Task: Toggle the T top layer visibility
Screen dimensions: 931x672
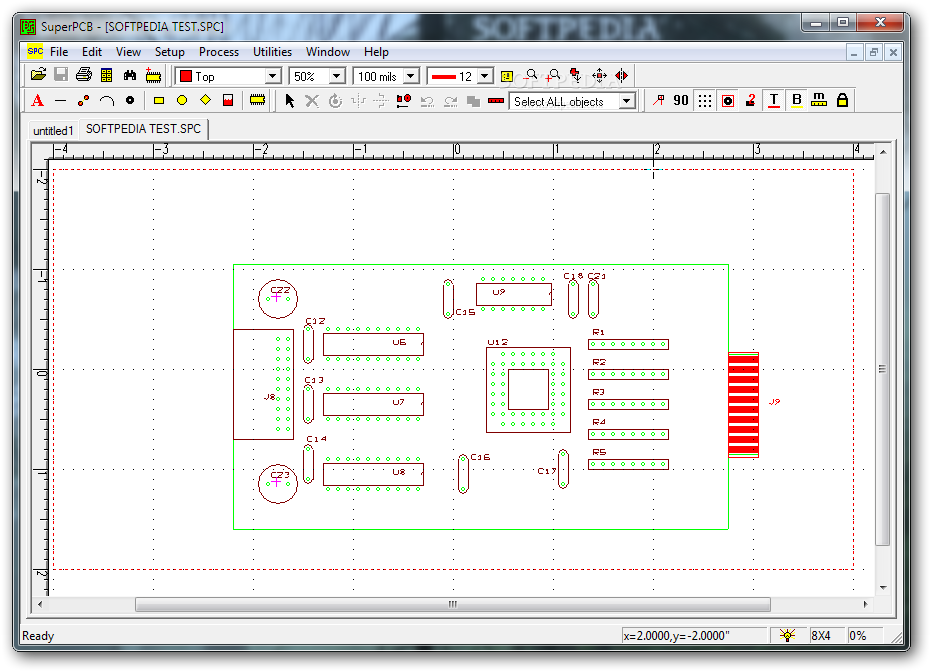Action: click(774, 100)
